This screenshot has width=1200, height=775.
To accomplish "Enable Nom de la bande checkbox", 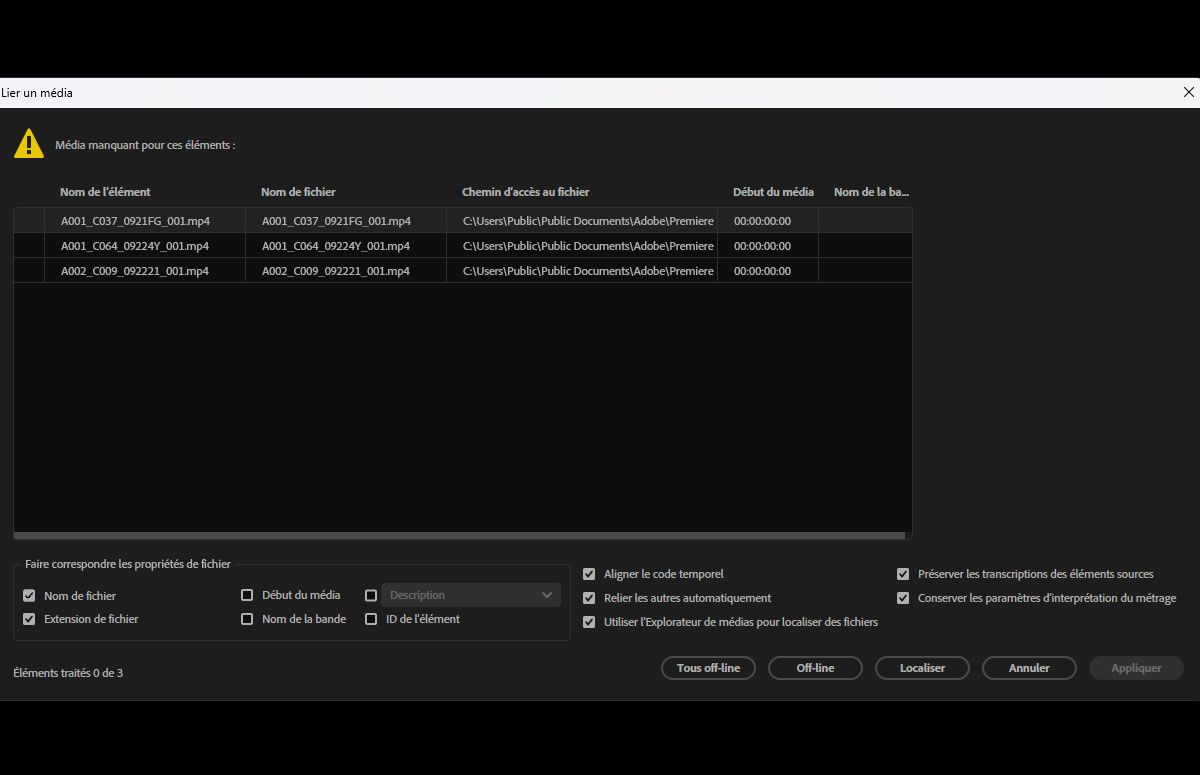I will point(247,619).
